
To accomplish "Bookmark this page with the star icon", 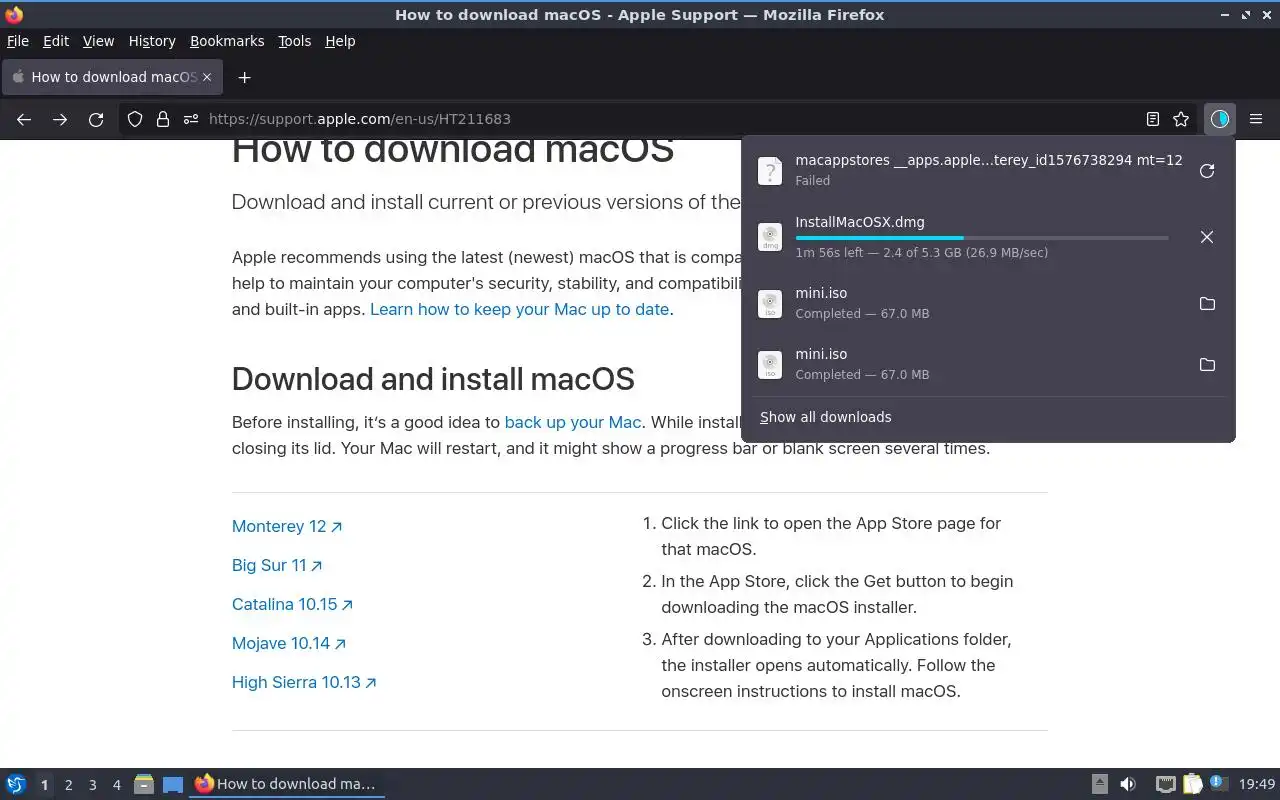I will [x=1181, y=119].
